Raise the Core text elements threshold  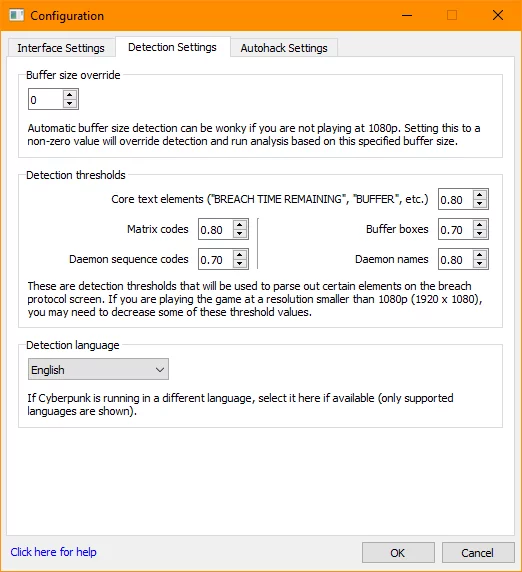(x=480, y=194)
